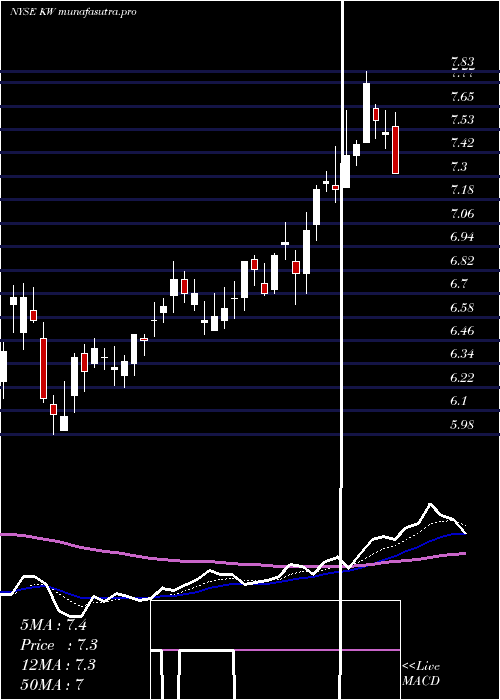
Task: Select the 6.82 price axis label
Action: pyautogui.click(x=462, y=260)
